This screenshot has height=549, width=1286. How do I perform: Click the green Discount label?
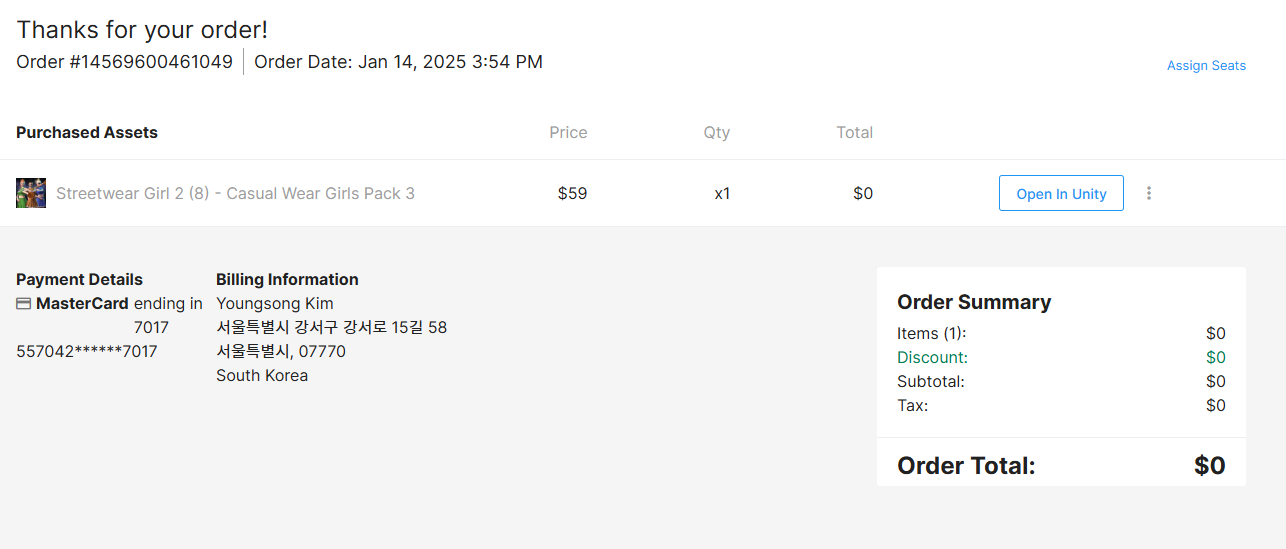click(x=932, y=358)
